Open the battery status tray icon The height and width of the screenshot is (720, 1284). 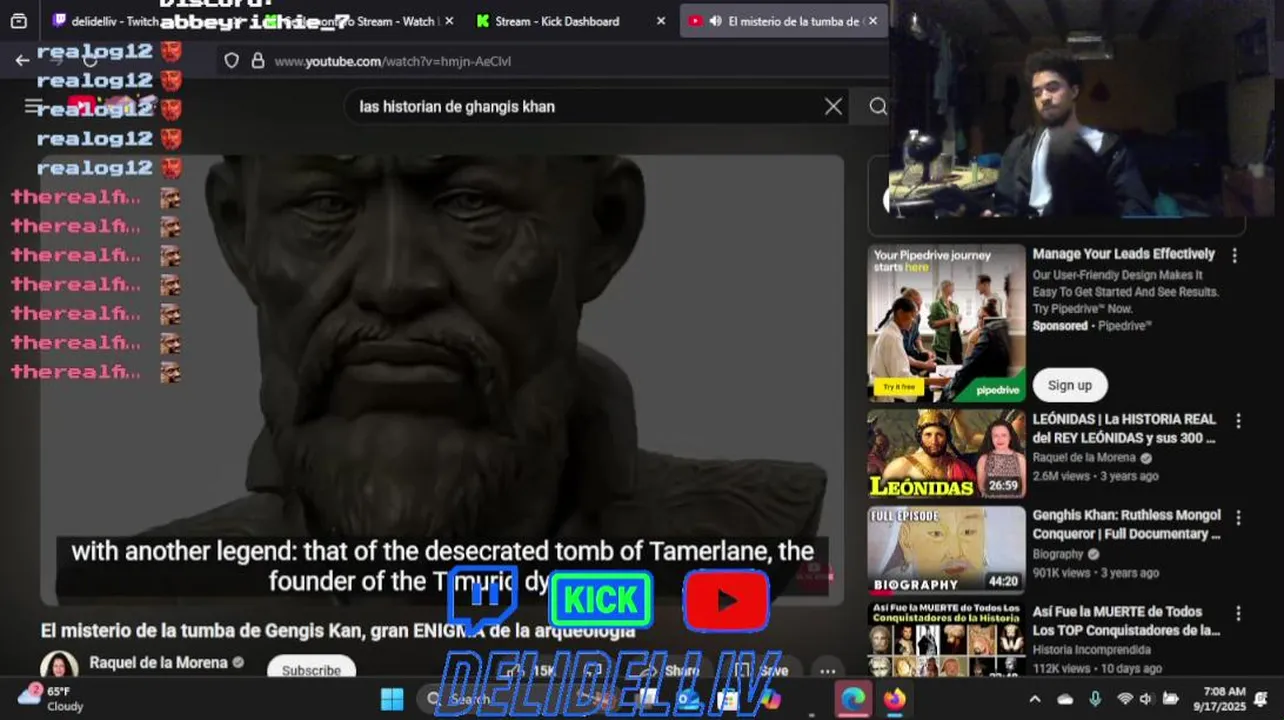pyautogui.click(x=1170, y=699)
